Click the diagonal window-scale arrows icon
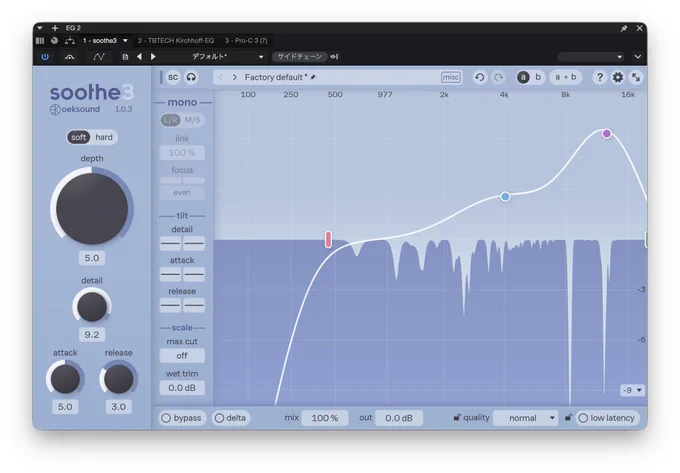 (636, 78)
